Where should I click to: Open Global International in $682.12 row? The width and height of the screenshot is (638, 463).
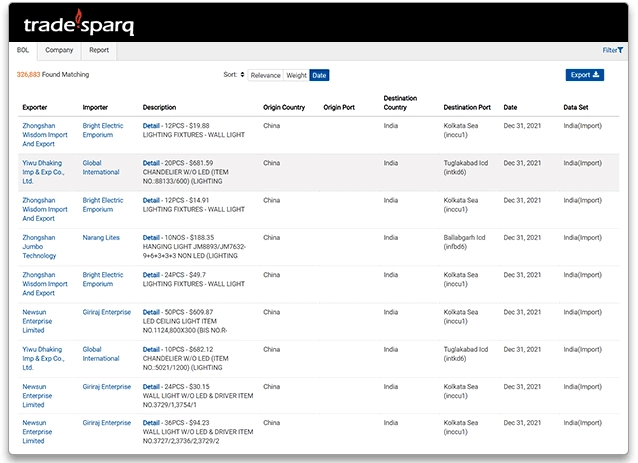[101, 354]
